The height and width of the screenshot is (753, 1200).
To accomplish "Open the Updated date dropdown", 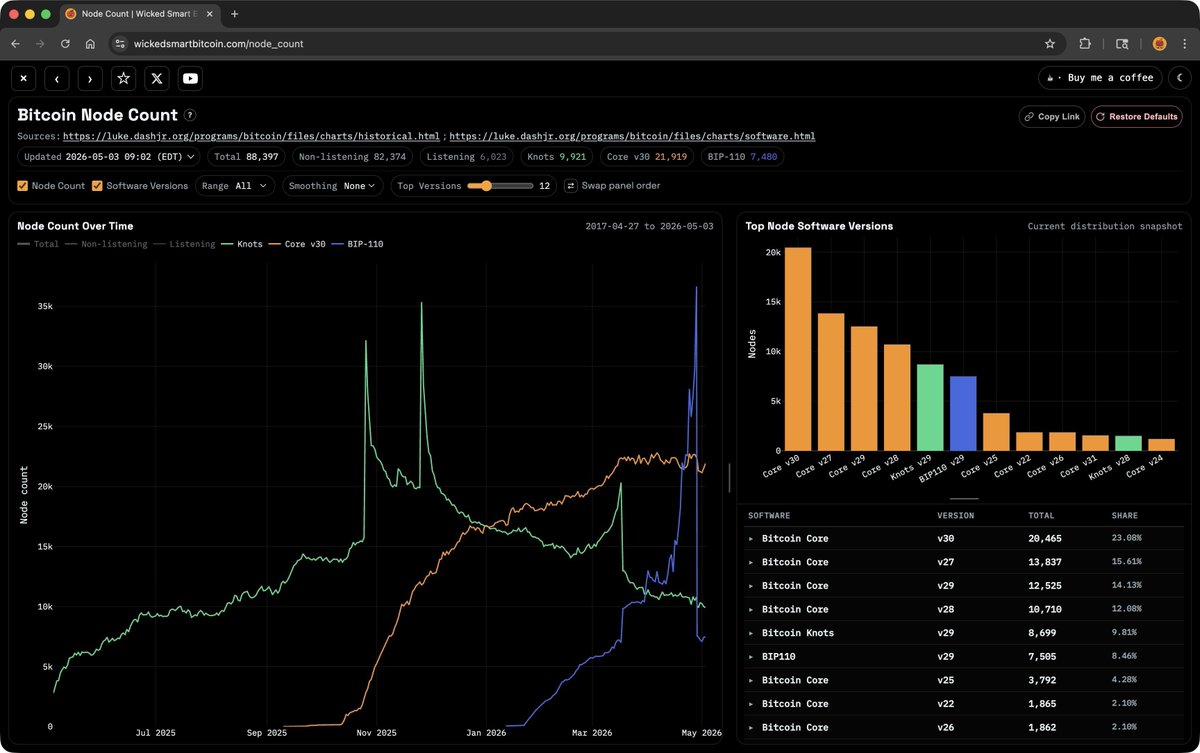I will point(110,157).
